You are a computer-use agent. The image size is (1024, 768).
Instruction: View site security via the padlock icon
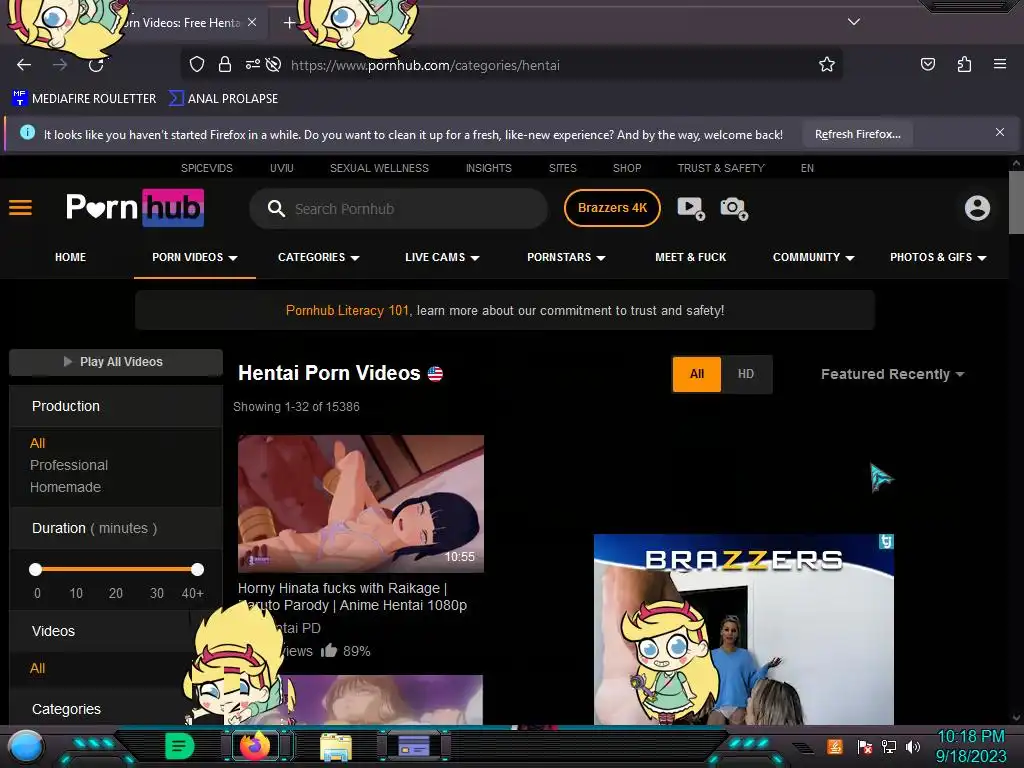[x=225, y=65]
